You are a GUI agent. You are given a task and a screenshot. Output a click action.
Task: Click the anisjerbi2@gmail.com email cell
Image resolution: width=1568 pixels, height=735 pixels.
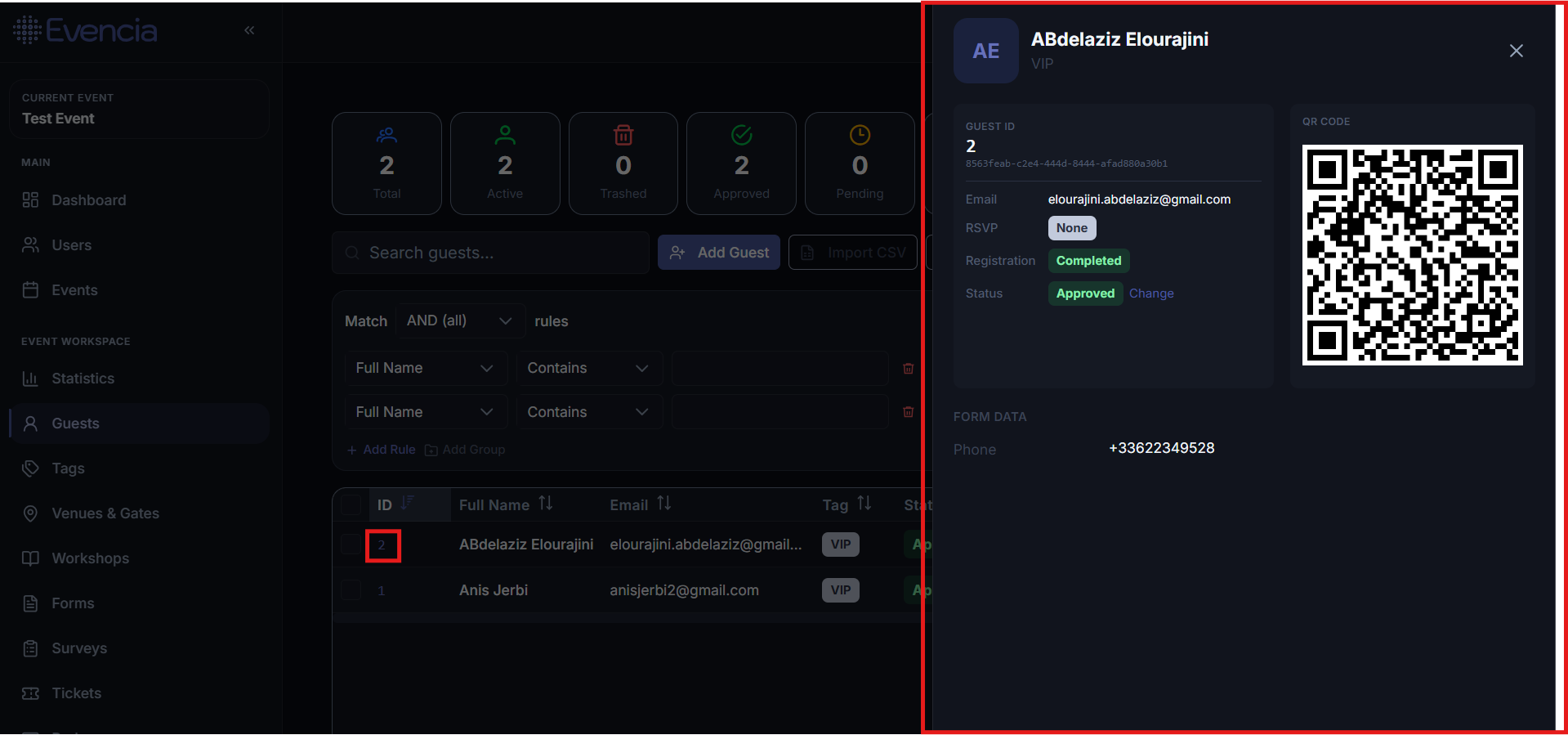coord(684,590)
